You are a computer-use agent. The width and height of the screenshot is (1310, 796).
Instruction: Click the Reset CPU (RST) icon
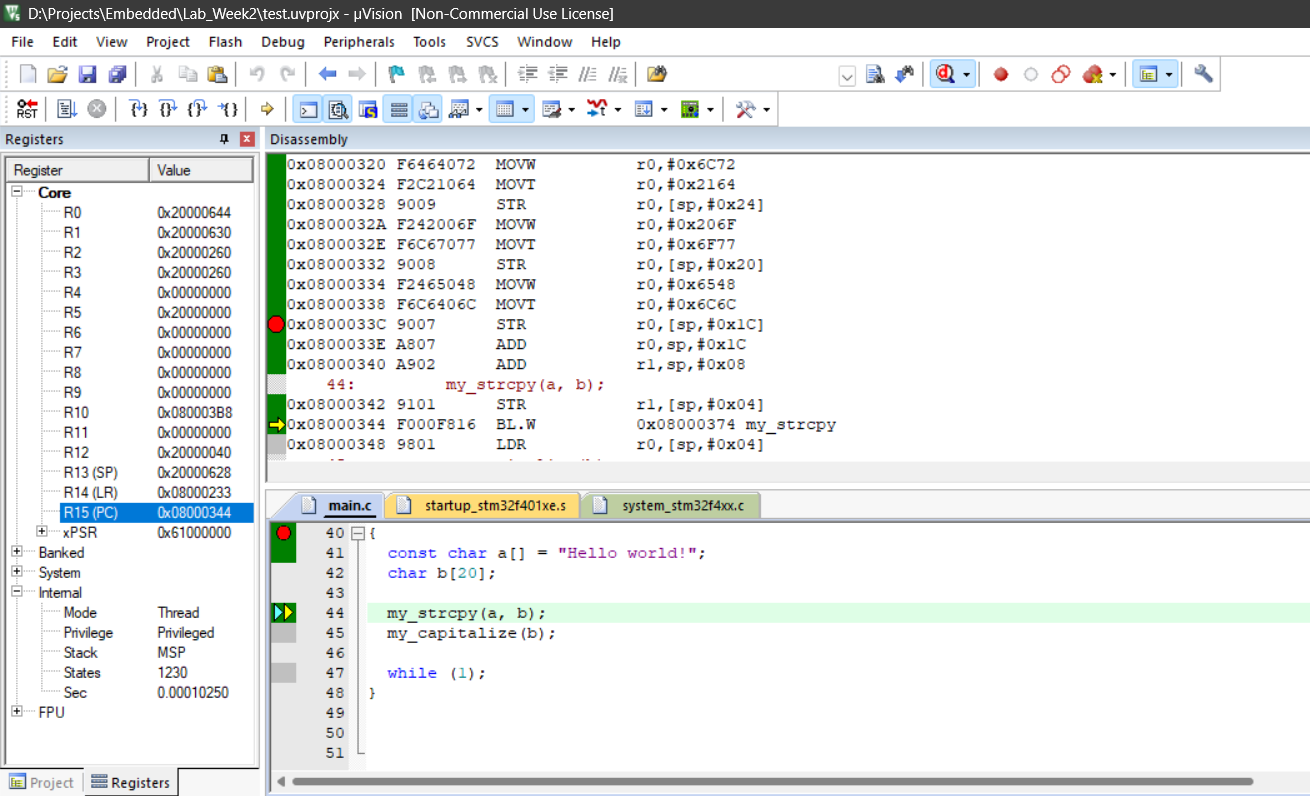27,109
